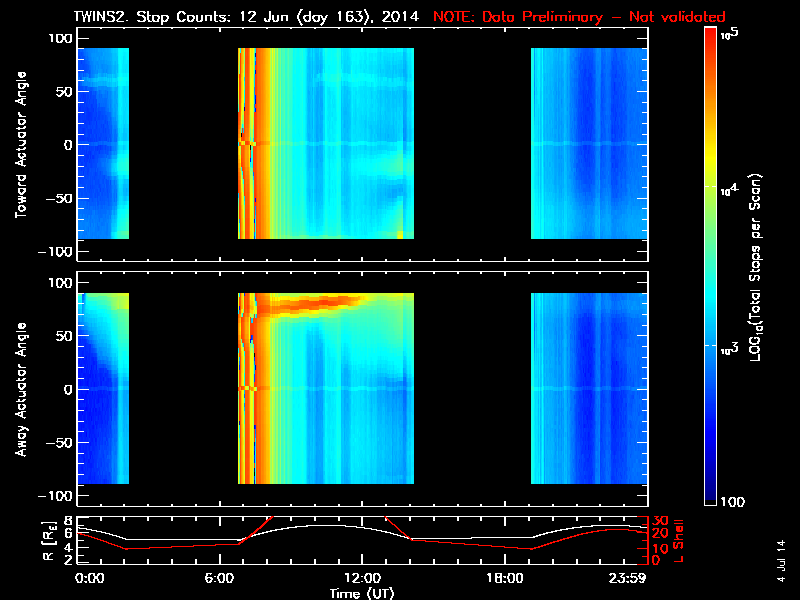Click the 'Away Actuator Angle' axis label
800x600 pixels.
tap(21, 389)
